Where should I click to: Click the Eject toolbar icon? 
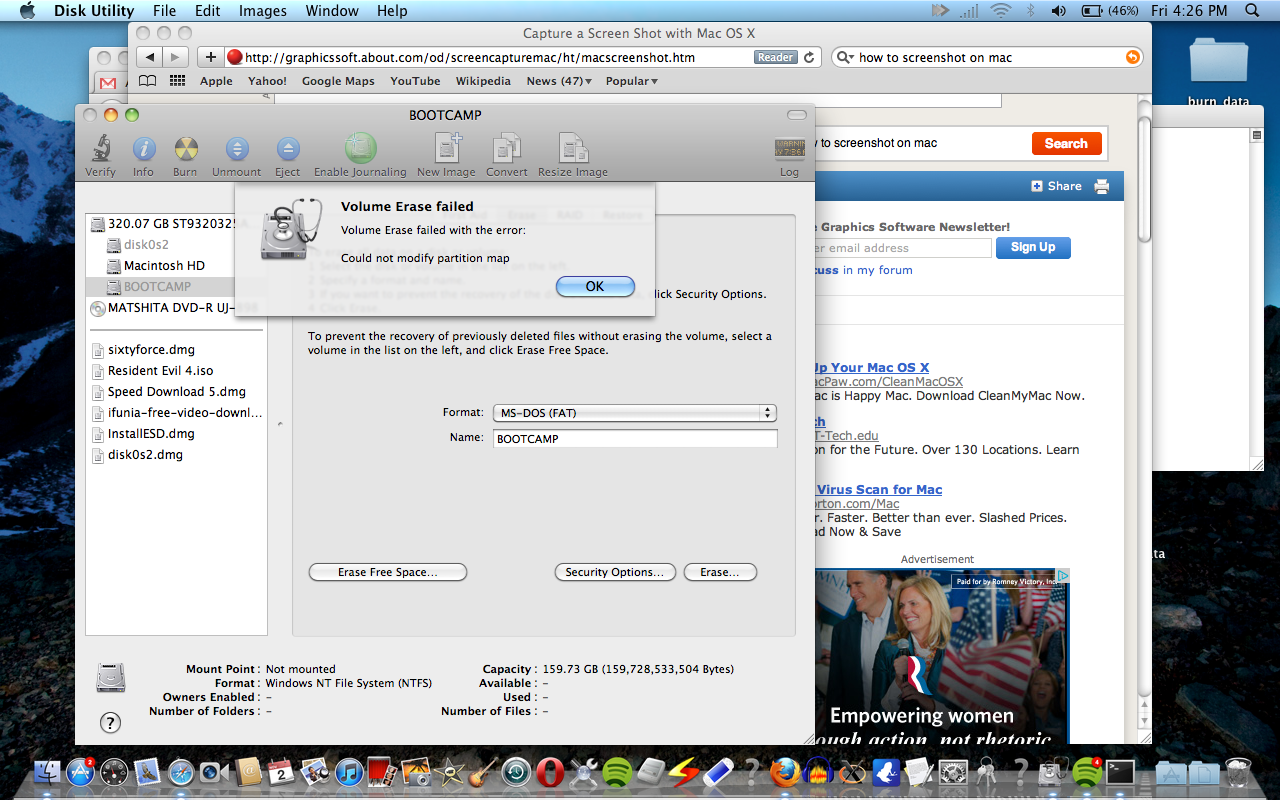click(x=288, y=149)
